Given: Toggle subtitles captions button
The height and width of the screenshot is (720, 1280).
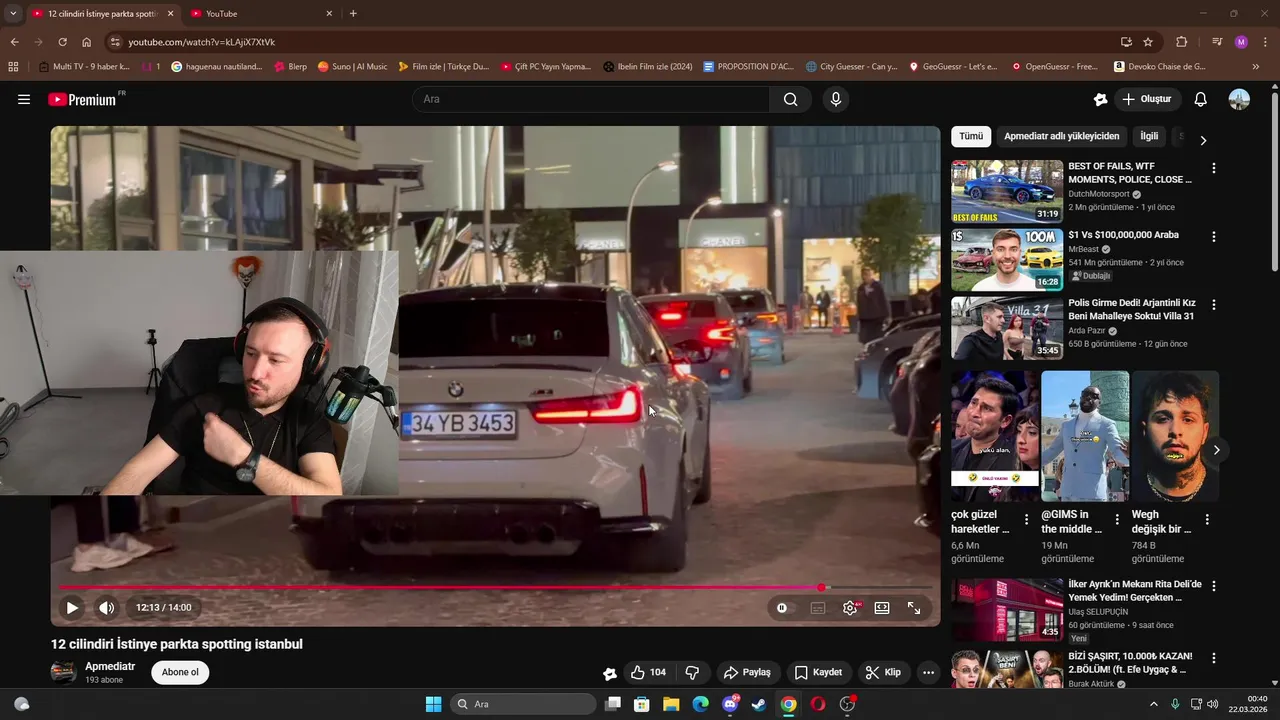Looking at the screenshot, I should 818,607.
